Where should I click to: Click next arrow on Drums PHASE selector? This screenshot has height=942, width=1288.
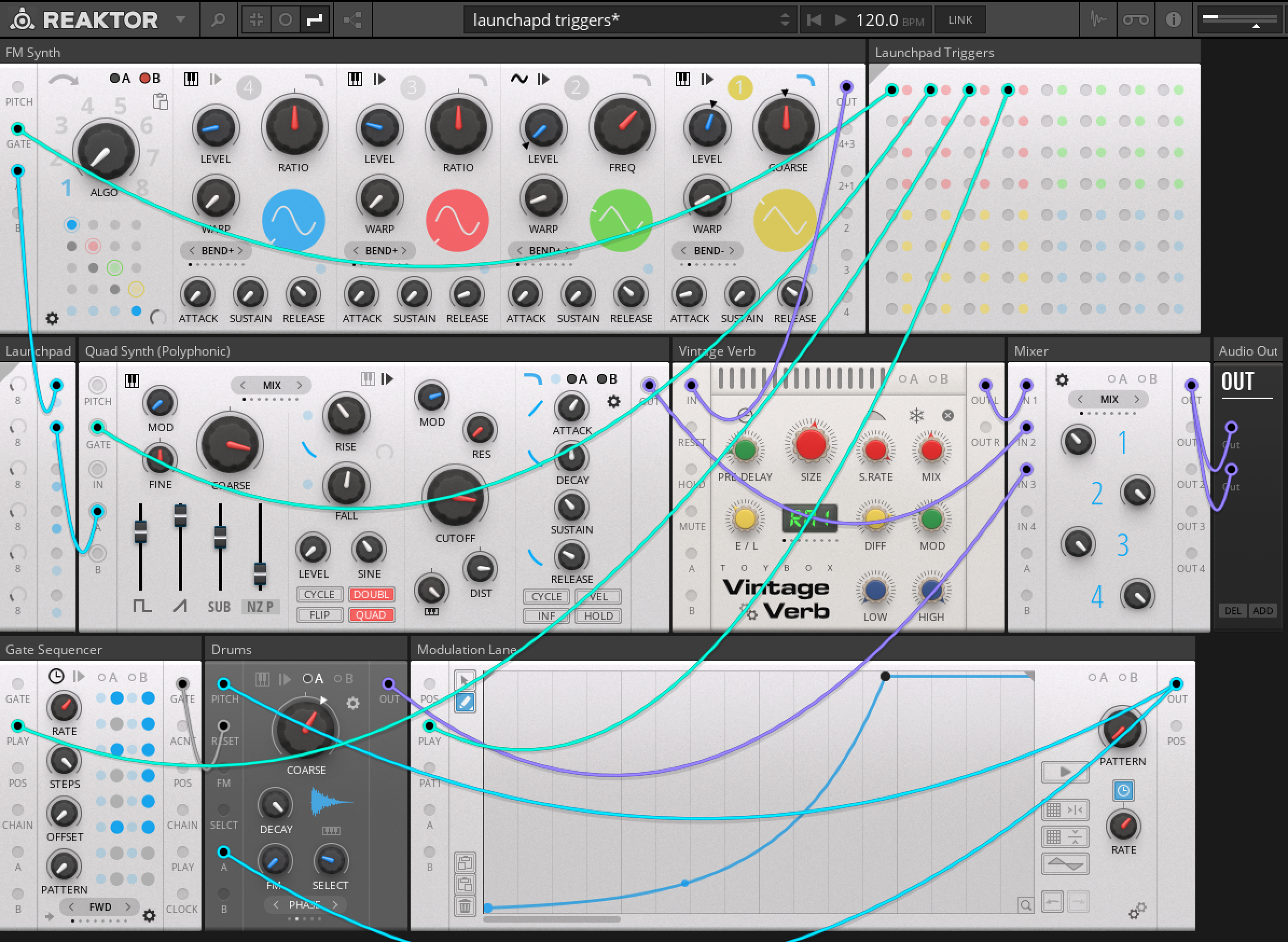tap(335, 905)
